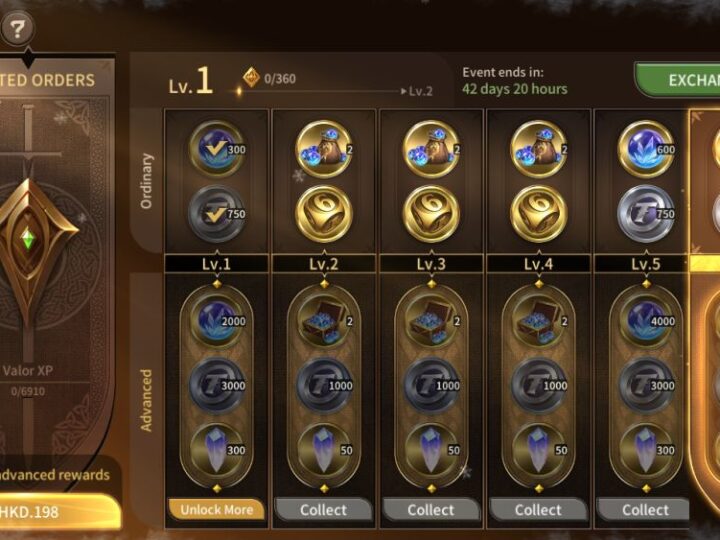This screenshot has width=720, height=540.
Task: Tap the 750 silver token reward at Lv.5
Action: coord(646,214)
